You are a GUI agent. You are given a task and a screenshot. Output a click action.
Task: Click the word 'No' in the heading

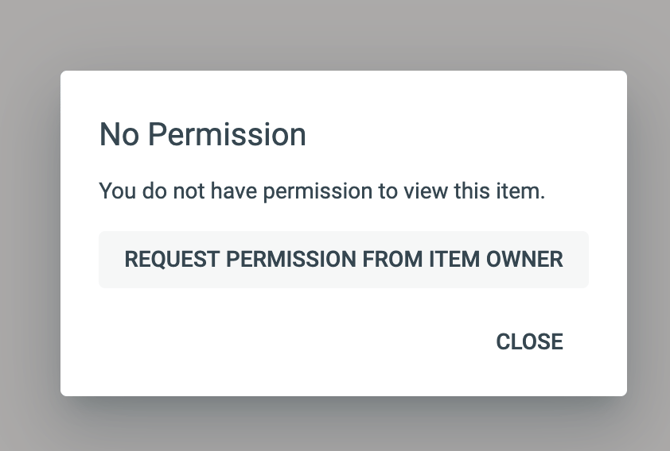coord(119,135)
